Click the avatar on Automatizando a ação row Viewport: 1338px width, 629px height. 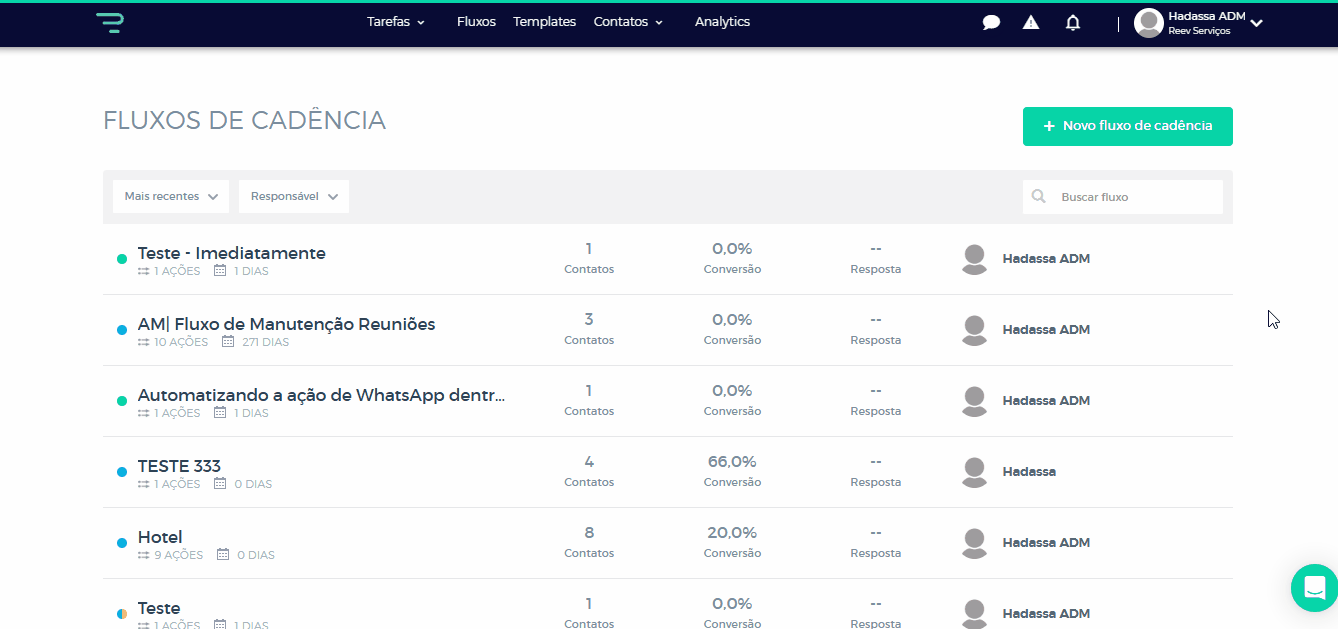tap(975, 401)
